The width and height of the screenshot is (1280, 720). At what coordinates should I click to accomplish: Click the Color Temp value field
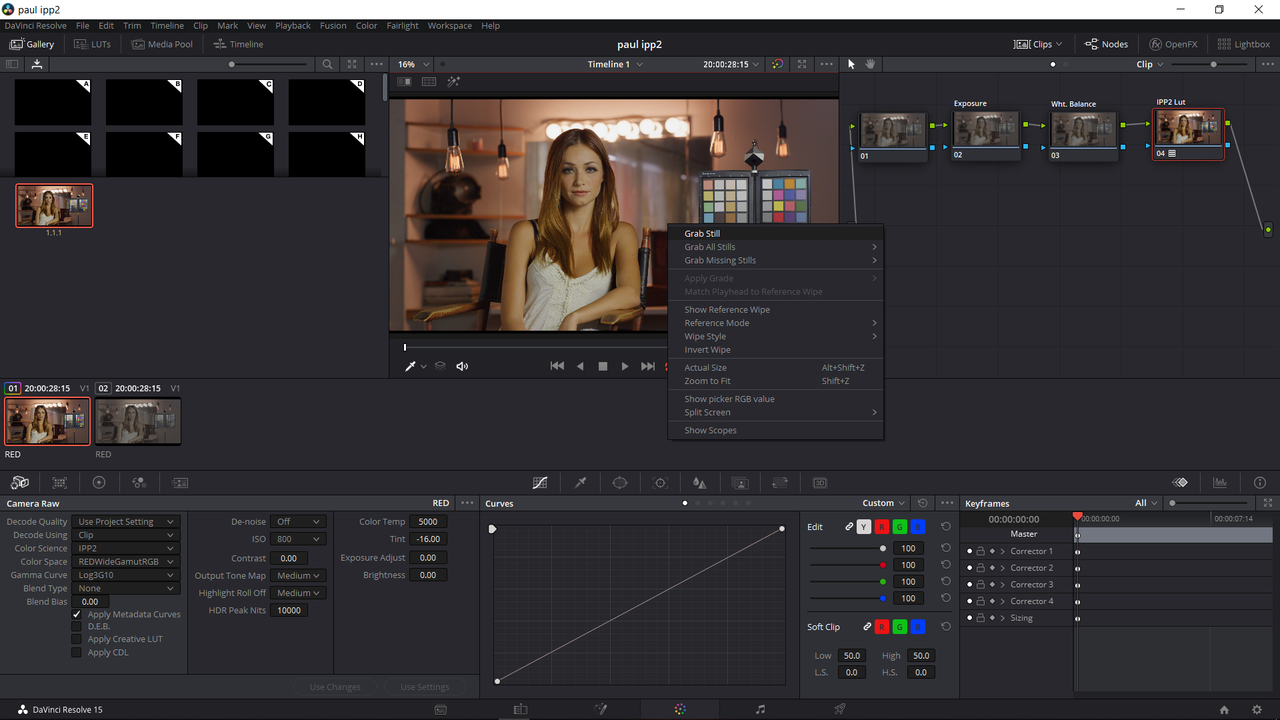click(428, 522)
